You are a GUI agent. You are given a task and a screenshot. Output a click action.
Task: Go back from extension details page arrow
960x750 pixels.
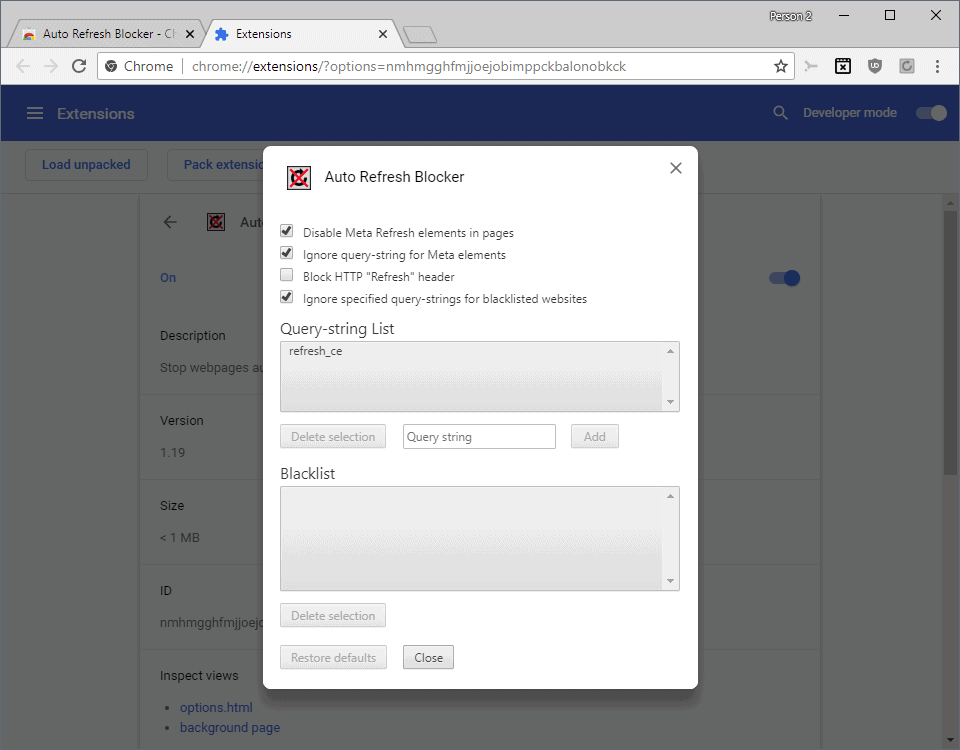point(170,222)
